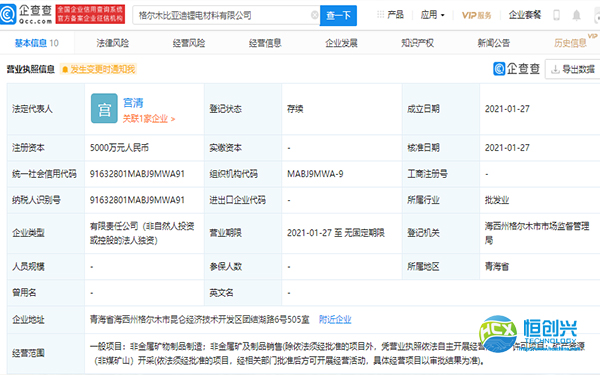Open 企业套餐 in the header
This screenshot has width=600, height=375.
tap(525, 15)
